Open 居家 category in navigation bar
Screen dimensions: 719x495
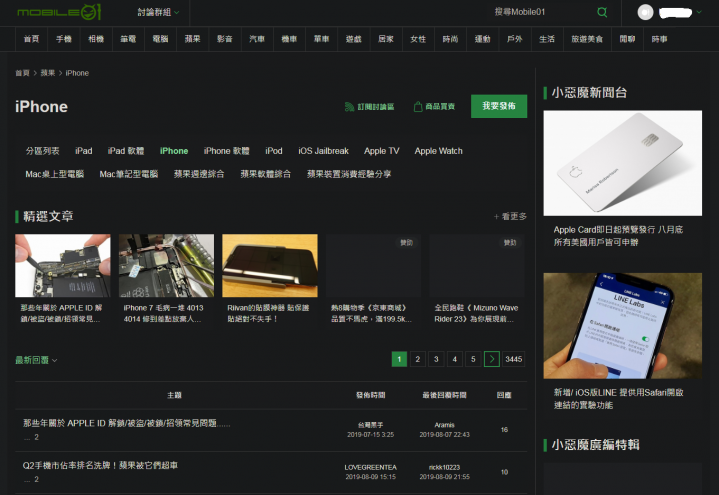point(386,39)
